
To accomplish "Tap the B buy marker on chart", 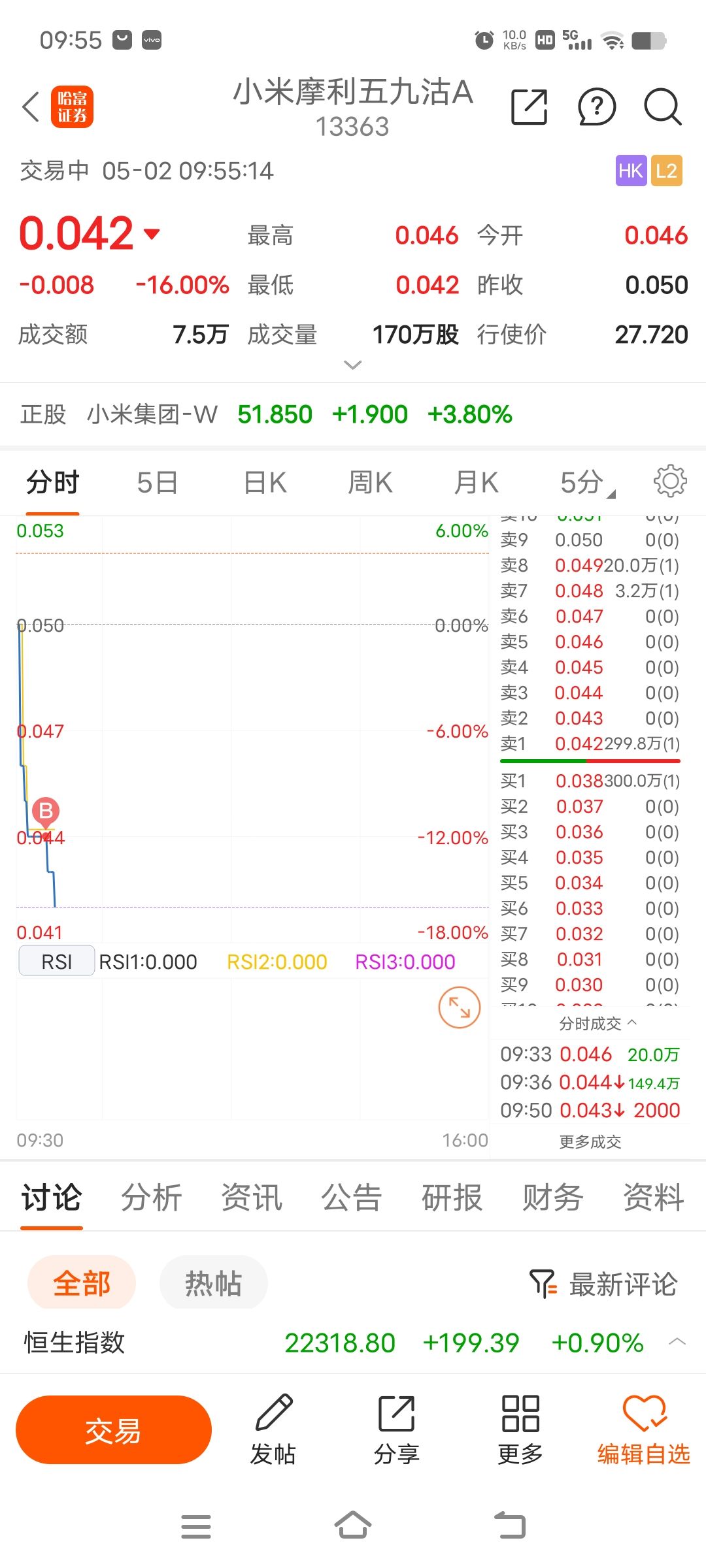I will pos(46,811).
